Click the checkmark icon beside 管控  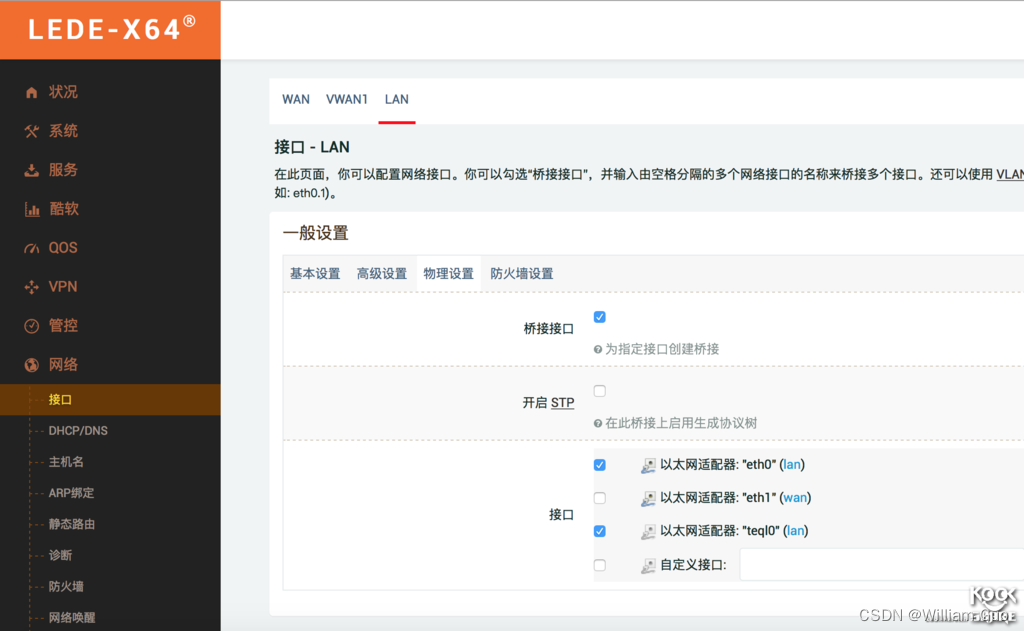coord(32,326)
